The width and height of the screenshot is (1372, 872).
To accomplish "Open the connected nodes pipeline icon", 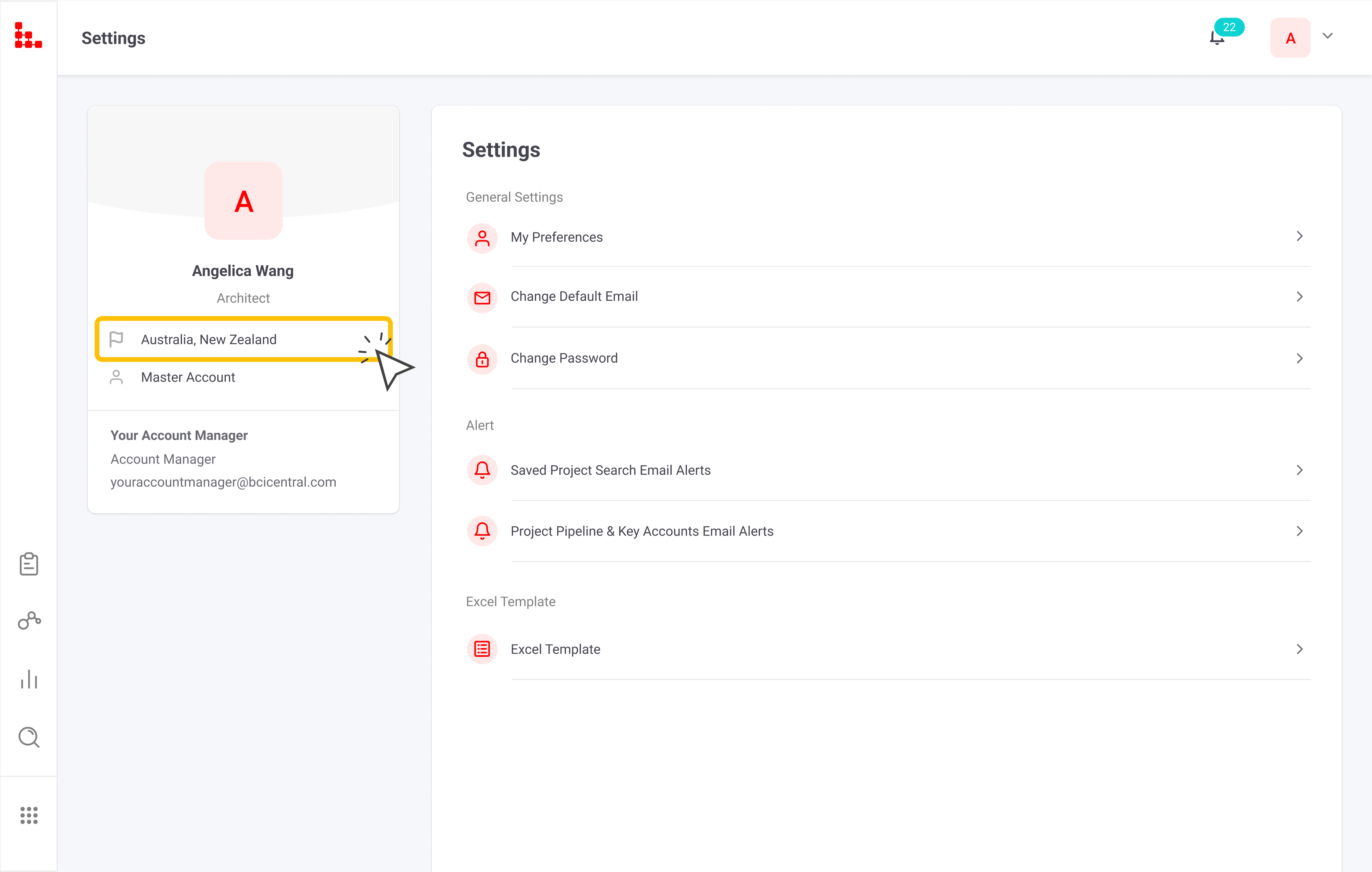I will point(29,621).
